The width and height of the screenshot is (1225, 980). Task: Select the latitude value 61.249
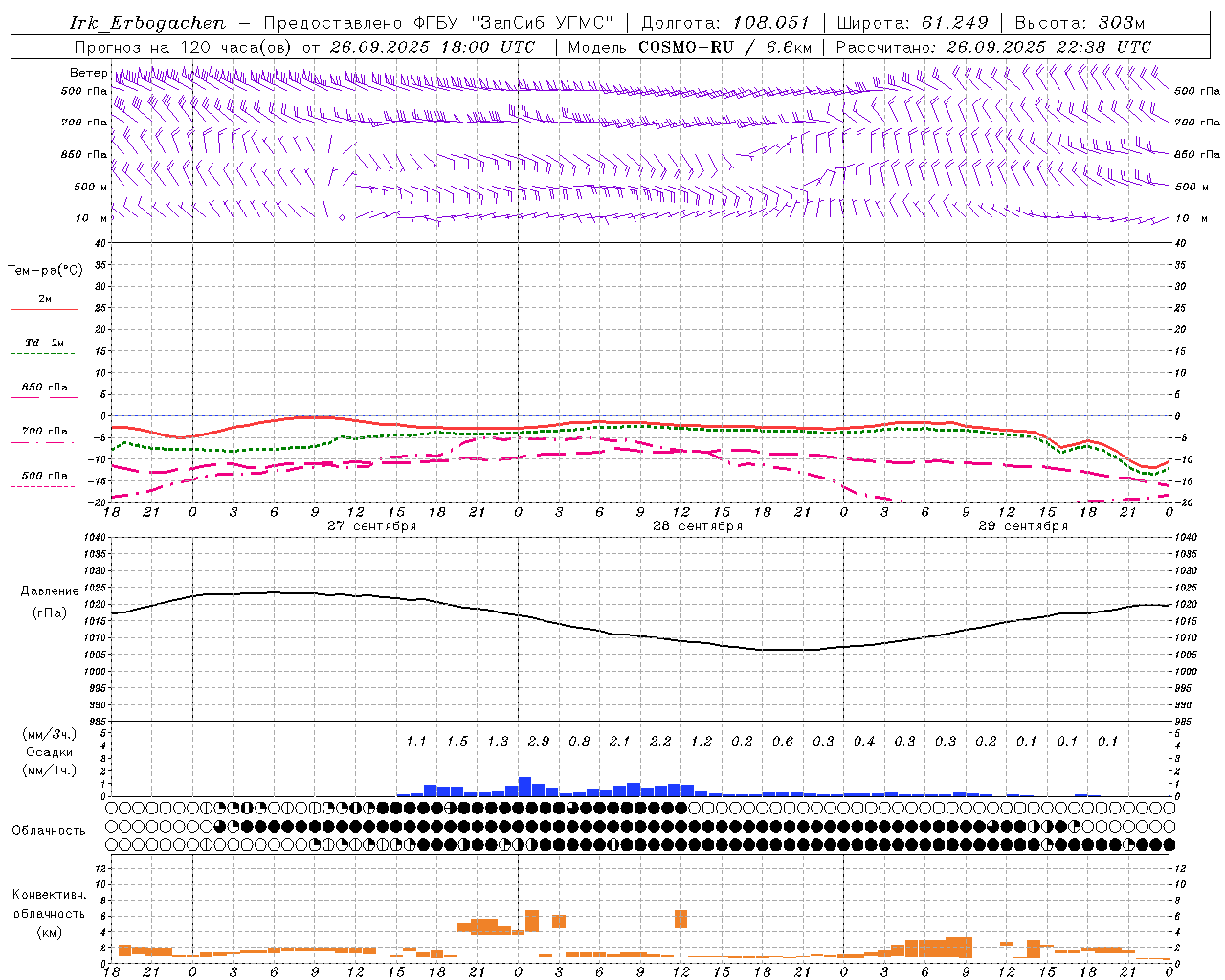(955, 23)
